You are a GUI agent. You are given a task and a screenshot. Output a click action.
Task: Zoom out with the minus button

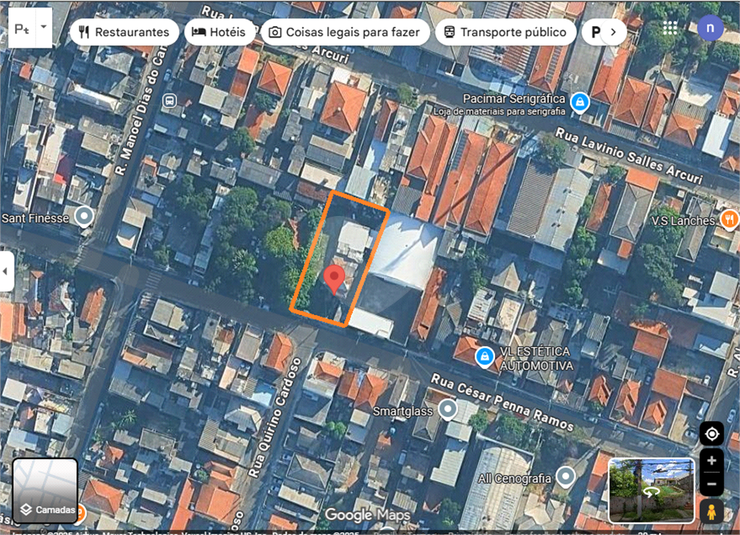[x=711, y=485]
